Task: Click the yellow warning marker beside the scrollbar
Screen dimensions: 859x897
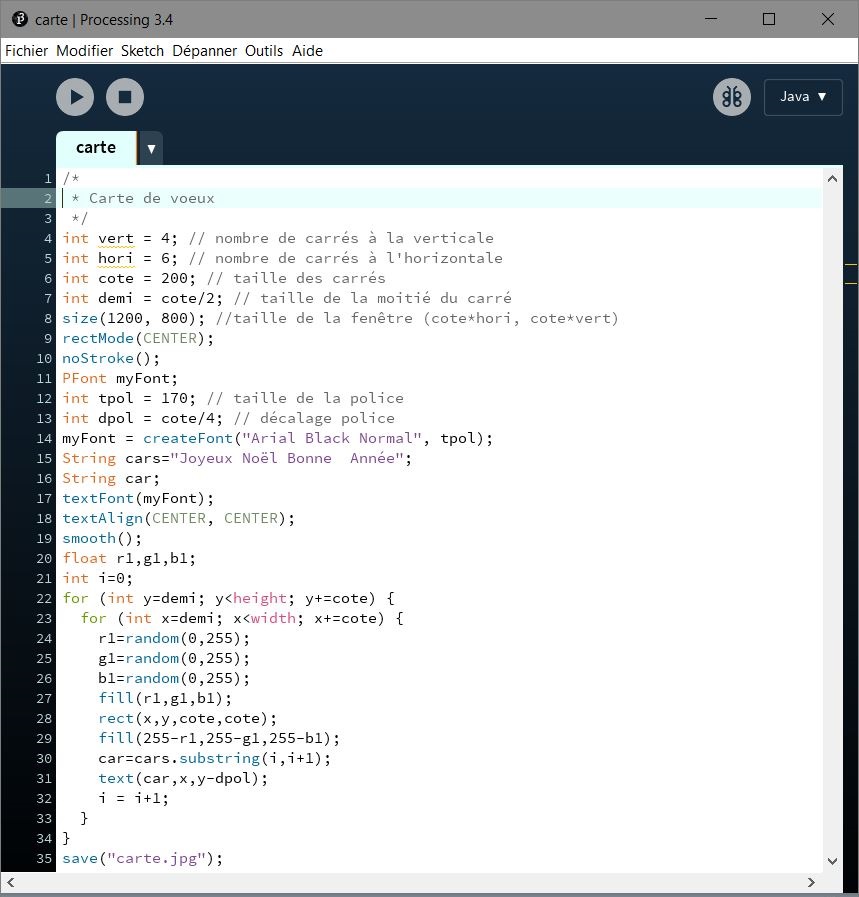Action: (851, 265)
